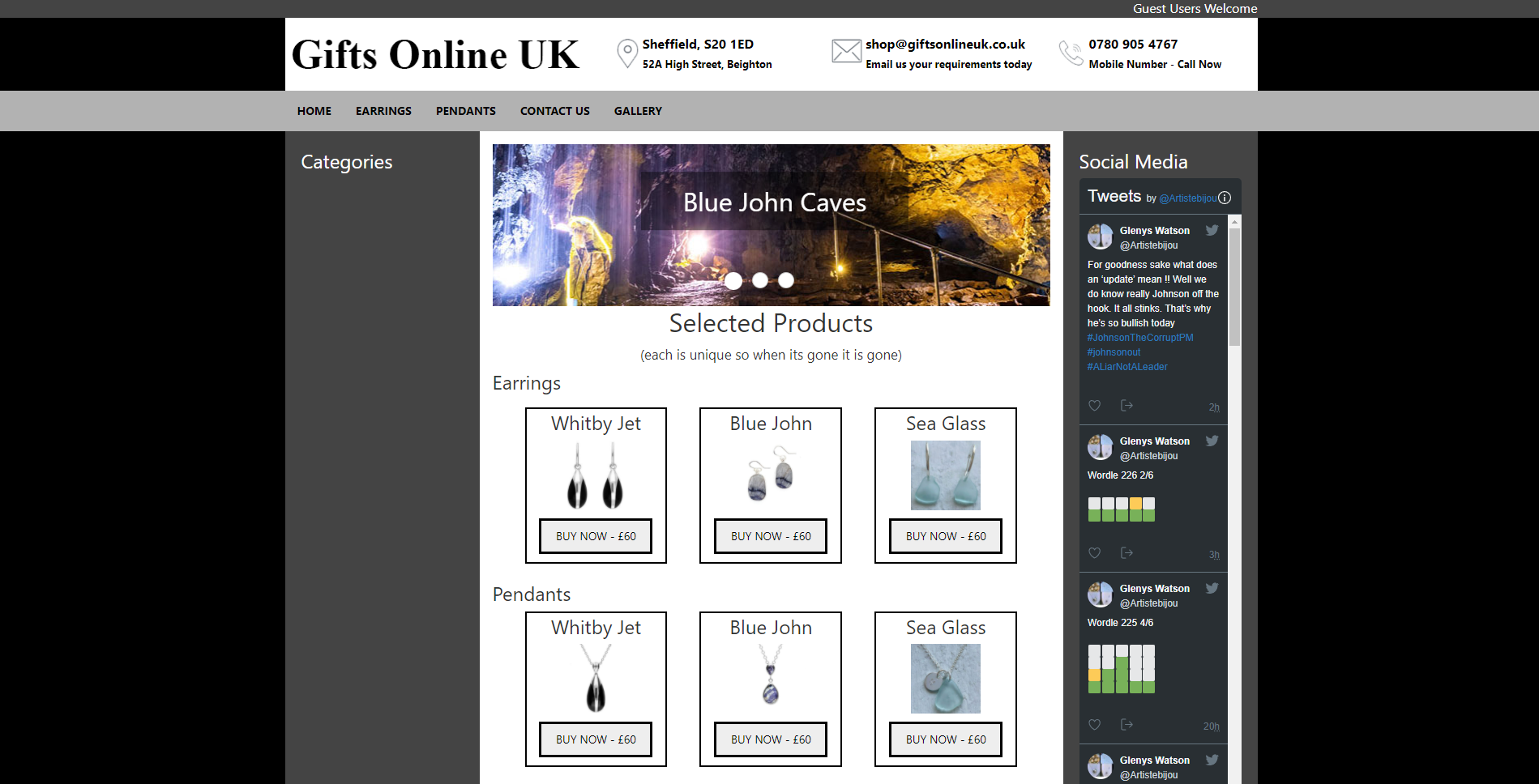The width and height of the screenshot is (1539, 784).
Task: Select the first carousel slide dot
Action: point(733,280)
